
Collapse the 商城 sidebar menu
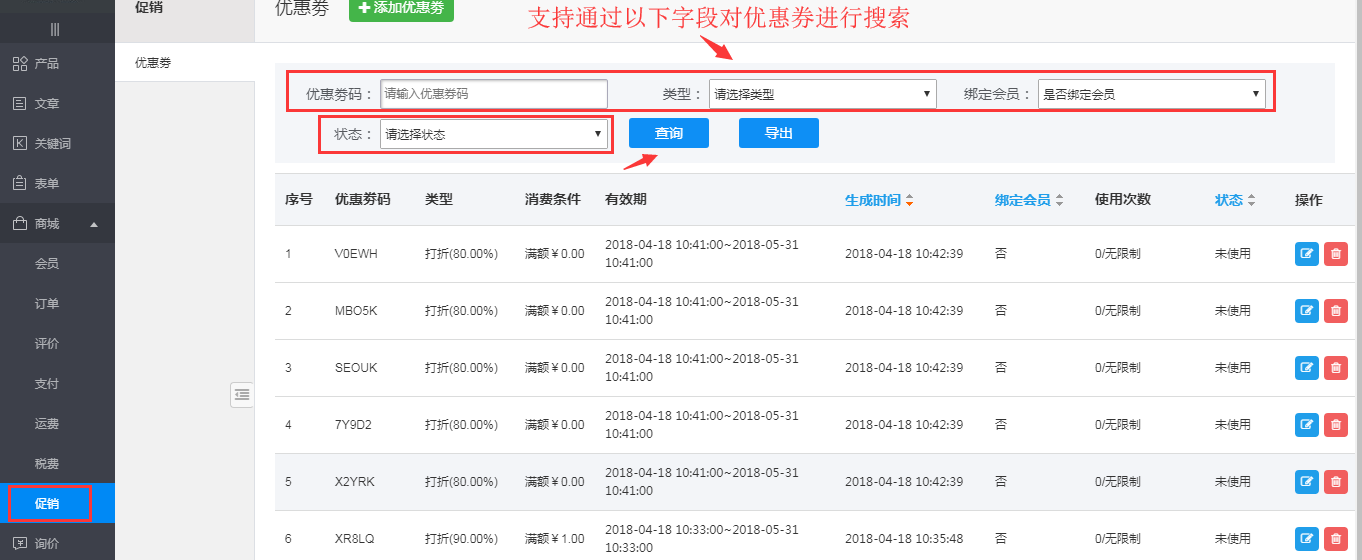[57, 224]
